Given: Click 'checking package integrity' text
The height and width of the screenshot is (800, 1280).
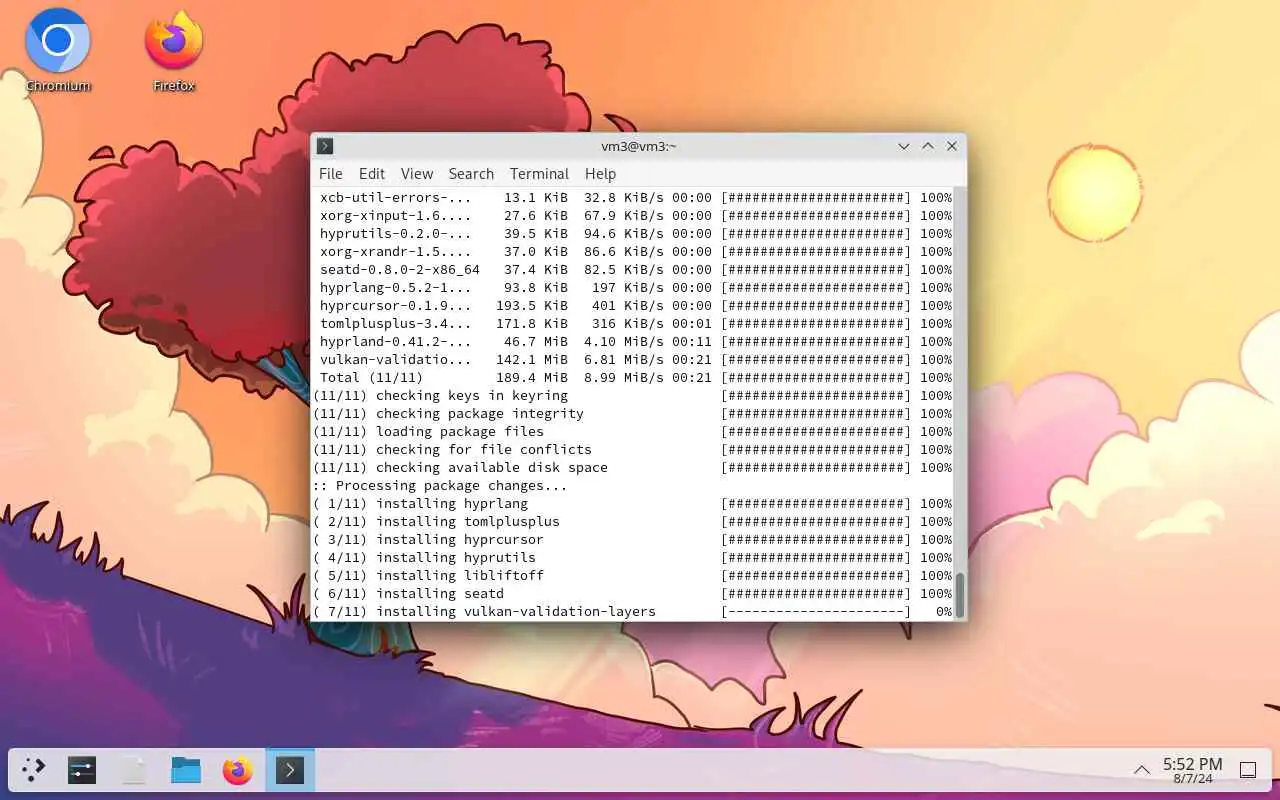Looking at the screenshot, I should [480, 413].
